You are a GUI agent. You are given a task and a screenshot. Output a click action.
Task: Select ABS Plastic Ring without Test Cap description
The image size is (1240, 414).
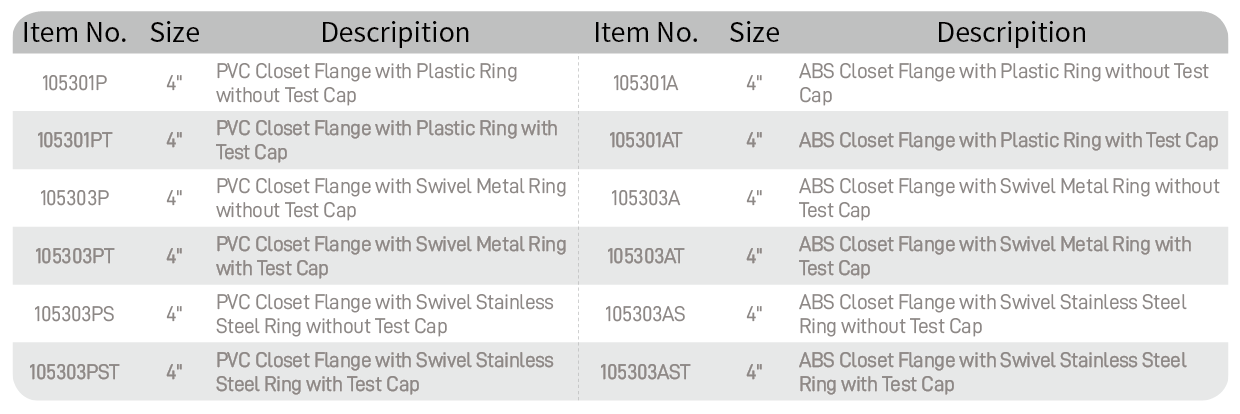(1004, 84)
